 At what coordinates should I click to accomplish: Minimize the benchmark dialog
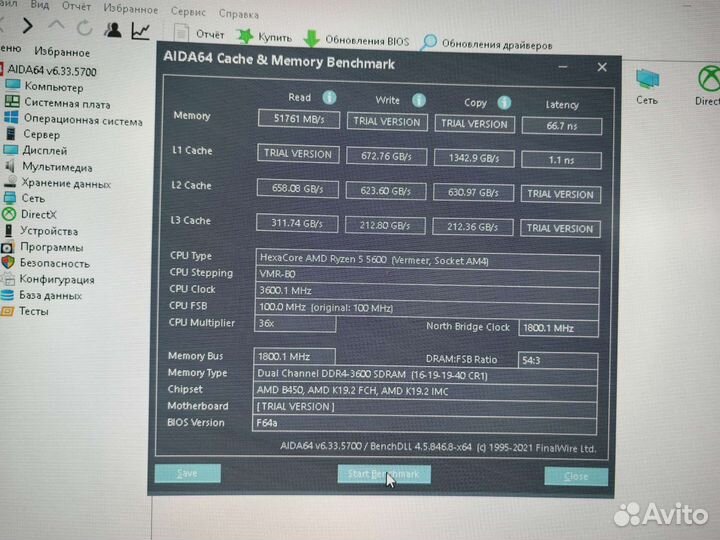point(563,67)
